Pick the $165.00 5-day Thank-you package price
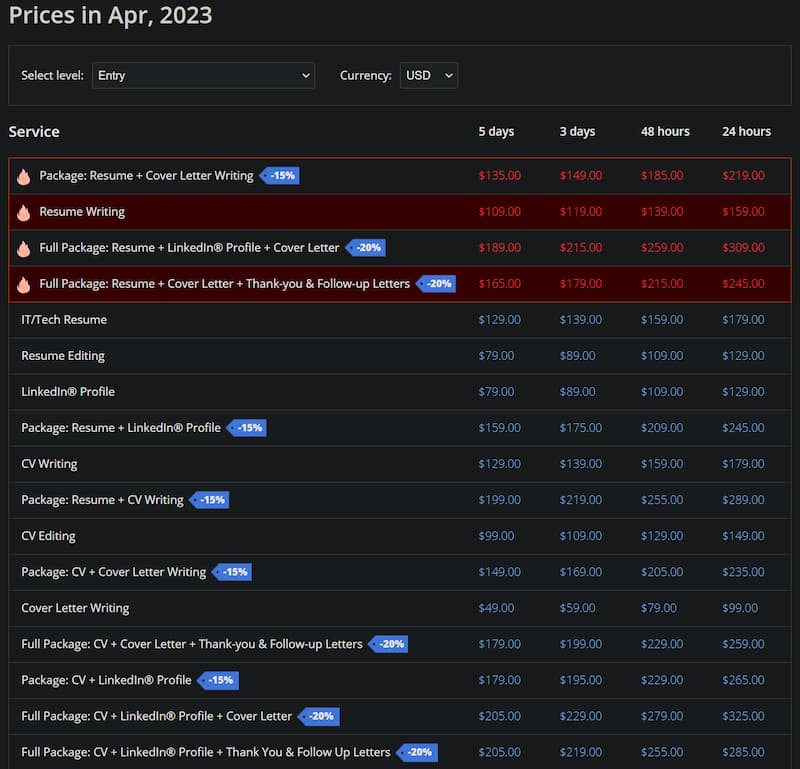Screen dimensions: 800x769 point(499,284)
